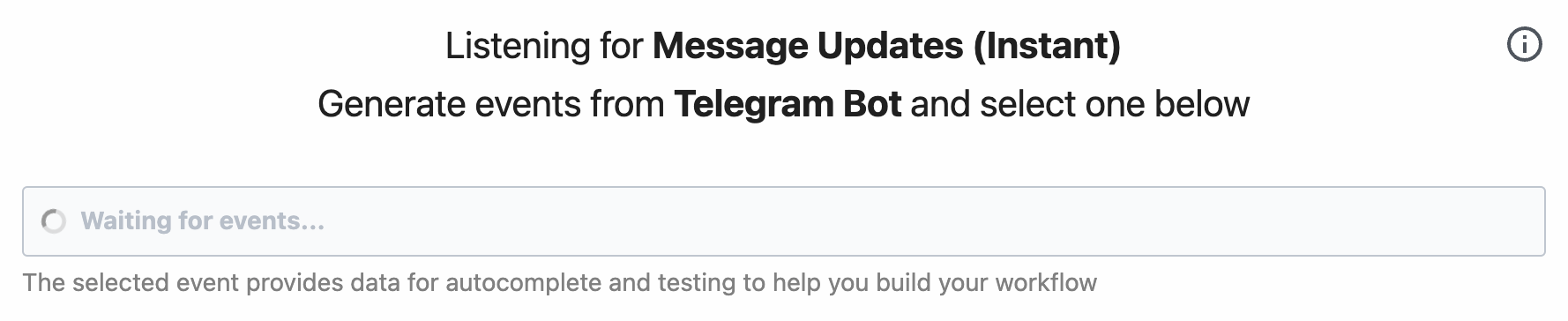Click the bold 'Telegram Bot' text

point(788,104)
